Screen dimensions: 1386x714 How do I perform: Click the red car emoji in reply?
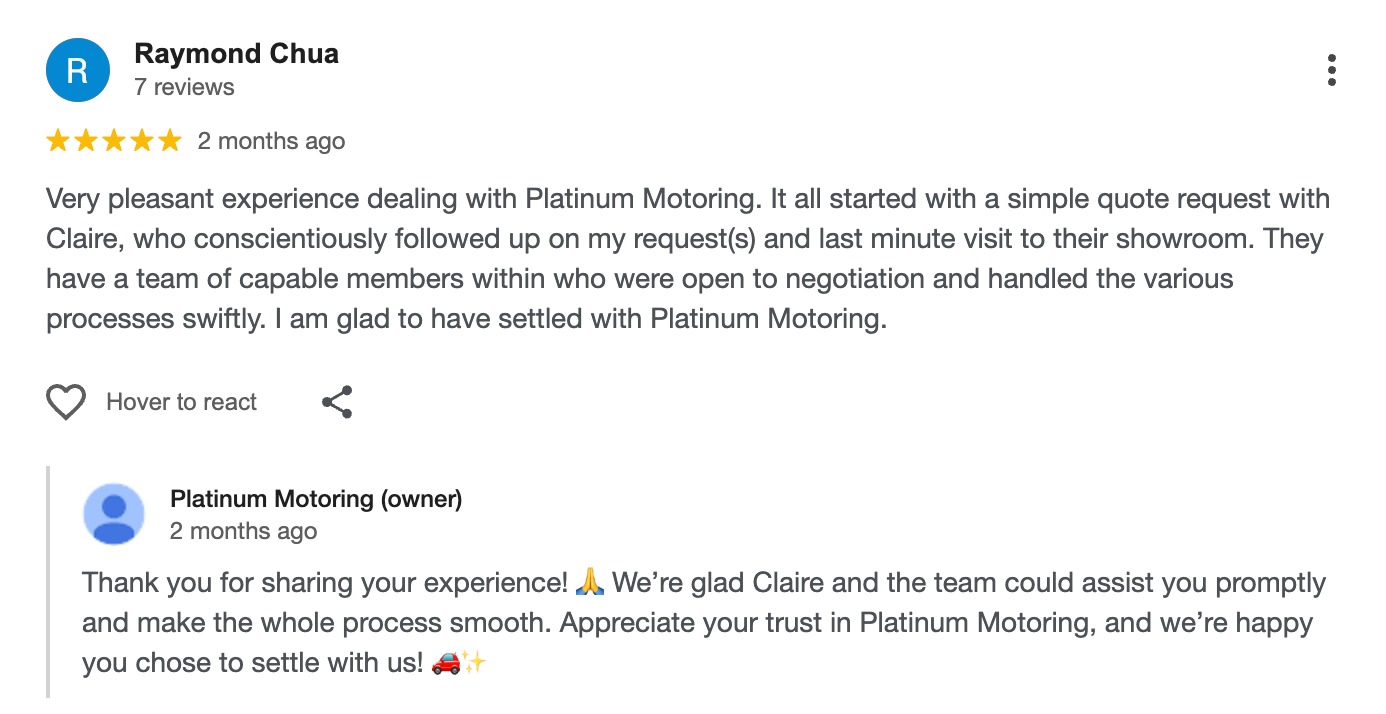[x=445, y=663]
